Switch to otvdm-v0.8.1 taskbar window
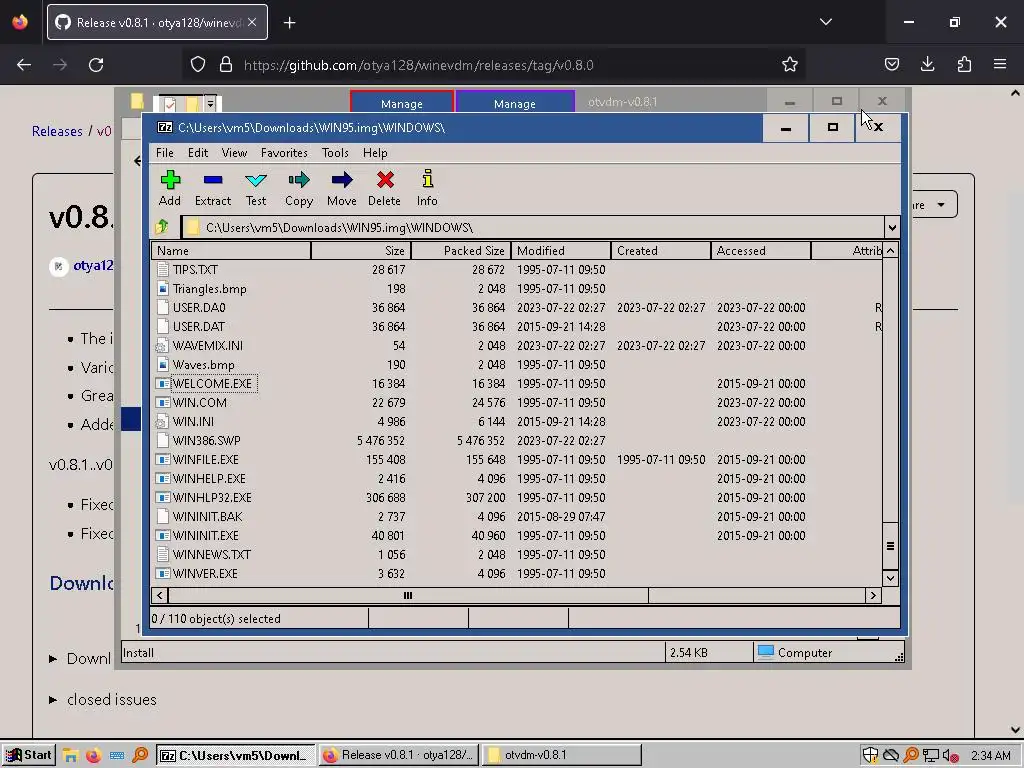 point(562,755)
